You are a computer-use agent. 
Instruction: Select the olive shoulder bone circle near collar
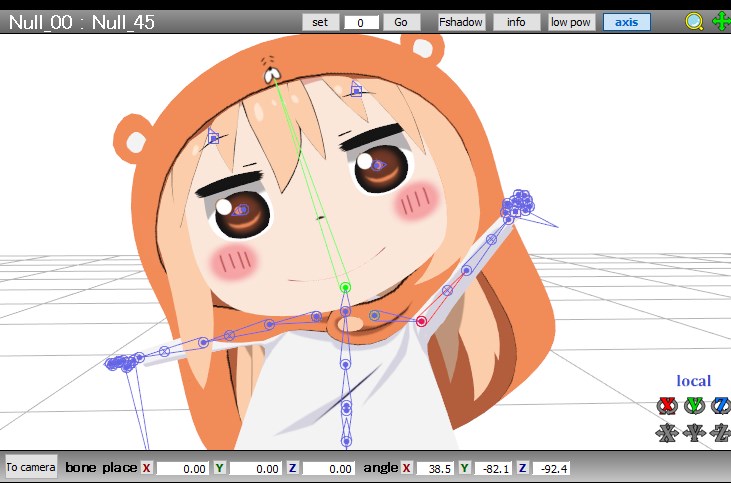click(374, 316)
